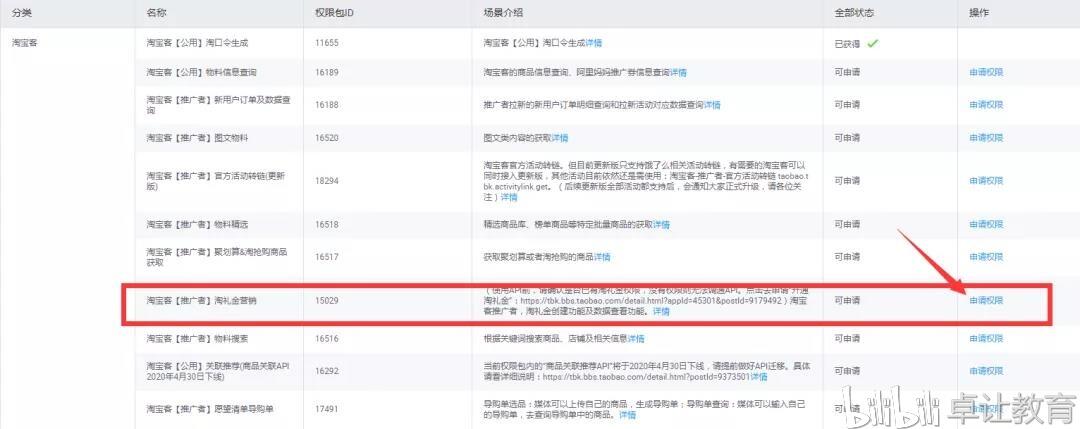1080x429 pixels.
Task: Click permission ID 16188
Action: (x=326, y=105)
